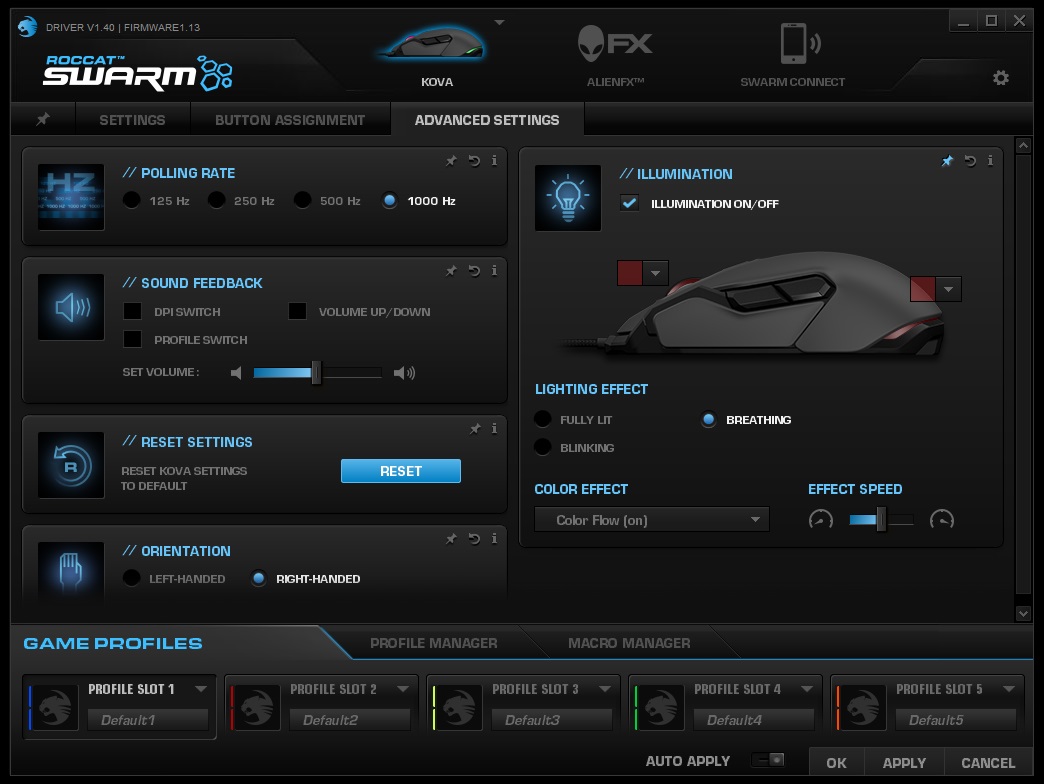Open Profile Slot 3 dropdown arrow
Viewport: 1044px width, 784px height.
(x=605, y=689)
